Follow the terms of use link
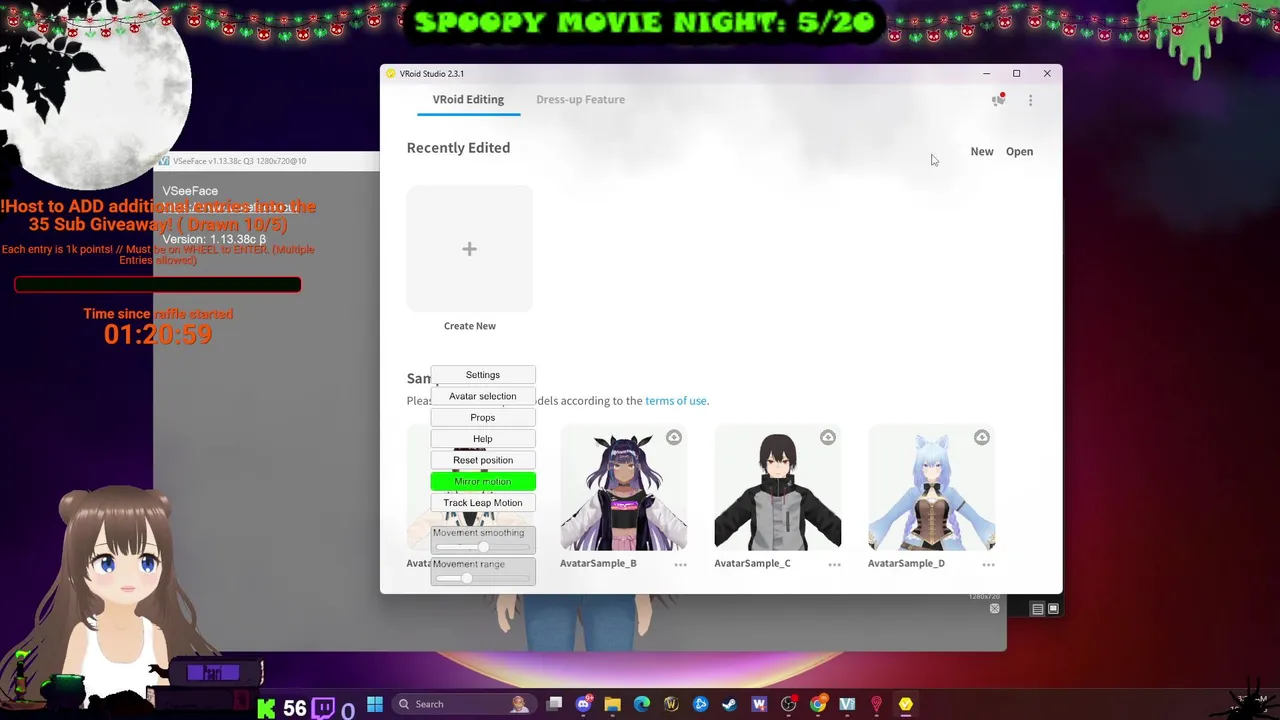The width and height of the screenshot is (1280, 720). (x=675, y=401)
